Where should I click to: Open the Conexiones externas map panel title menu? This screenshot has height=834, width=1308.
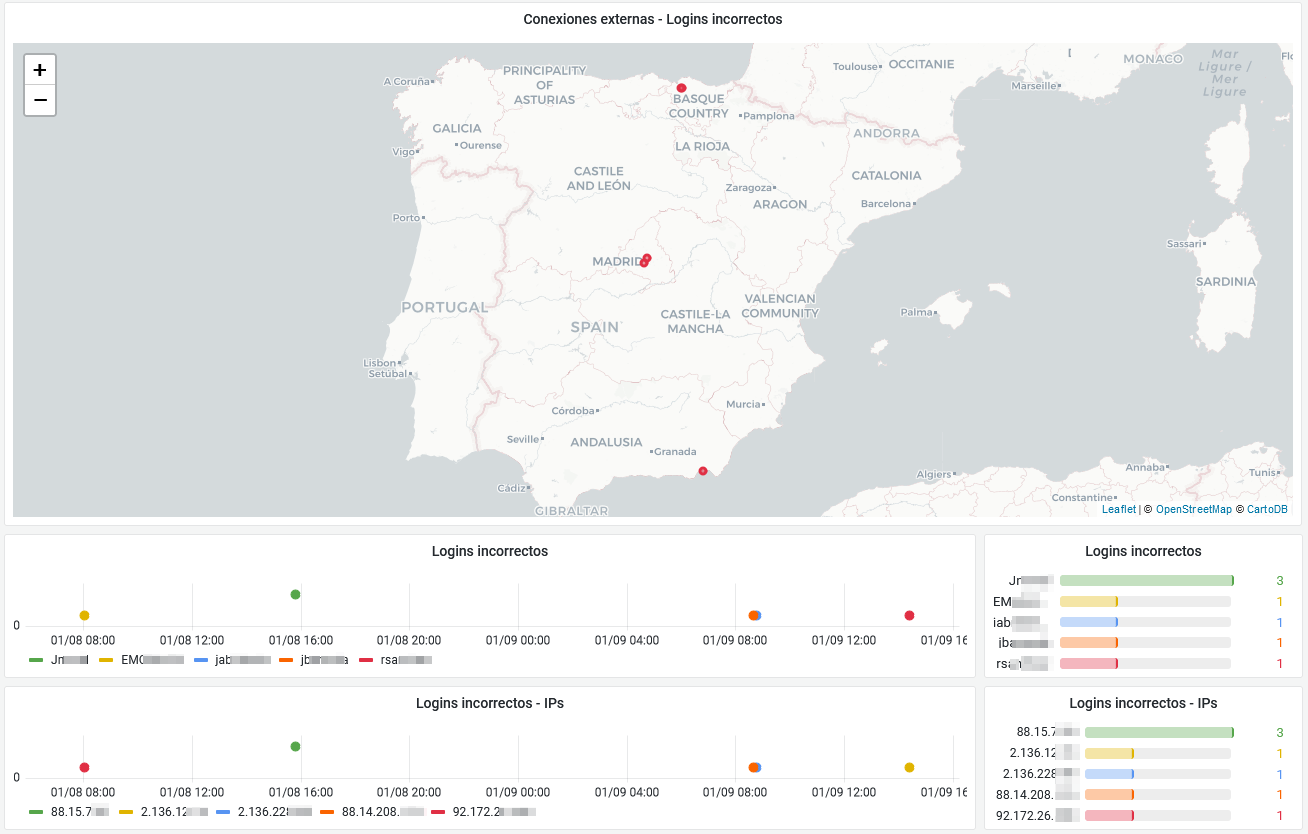coord(653,19)
